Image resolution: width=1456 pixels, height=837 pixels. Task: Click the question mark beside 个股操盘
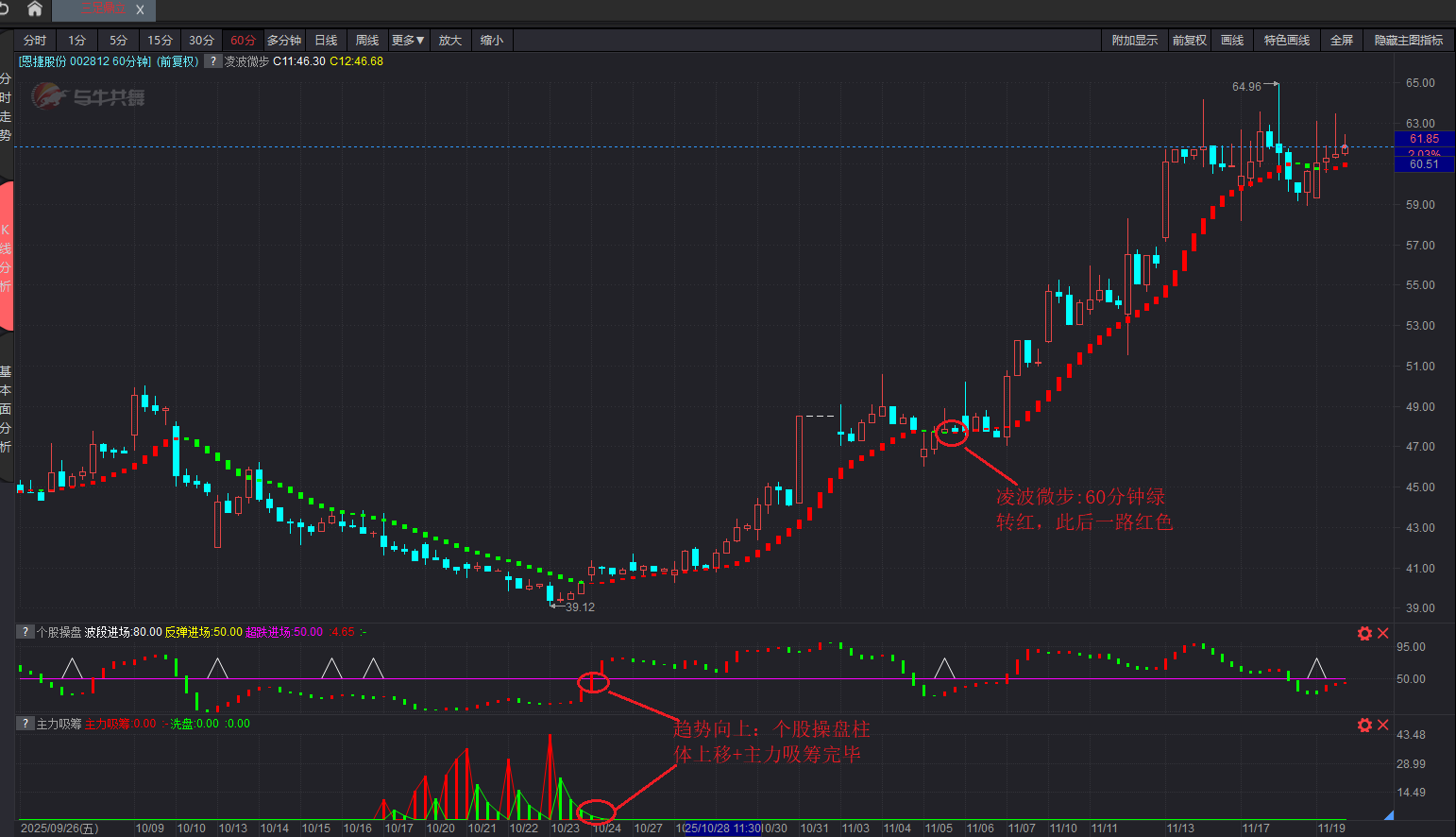[25, 632]
